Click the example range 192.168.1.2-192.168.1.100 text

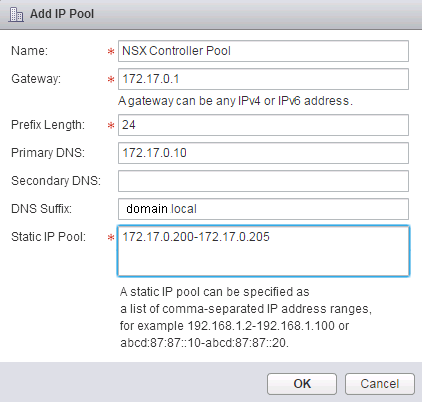tap(261, 326)
